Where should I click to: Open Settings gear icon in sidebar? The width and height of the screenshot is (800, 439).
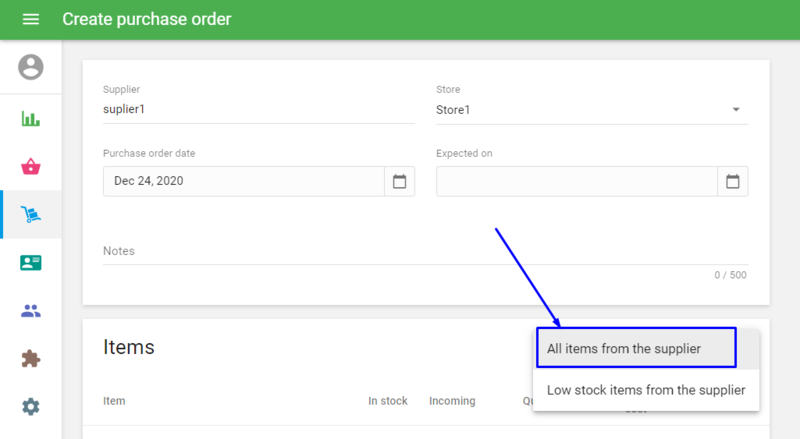click(31, 406)
